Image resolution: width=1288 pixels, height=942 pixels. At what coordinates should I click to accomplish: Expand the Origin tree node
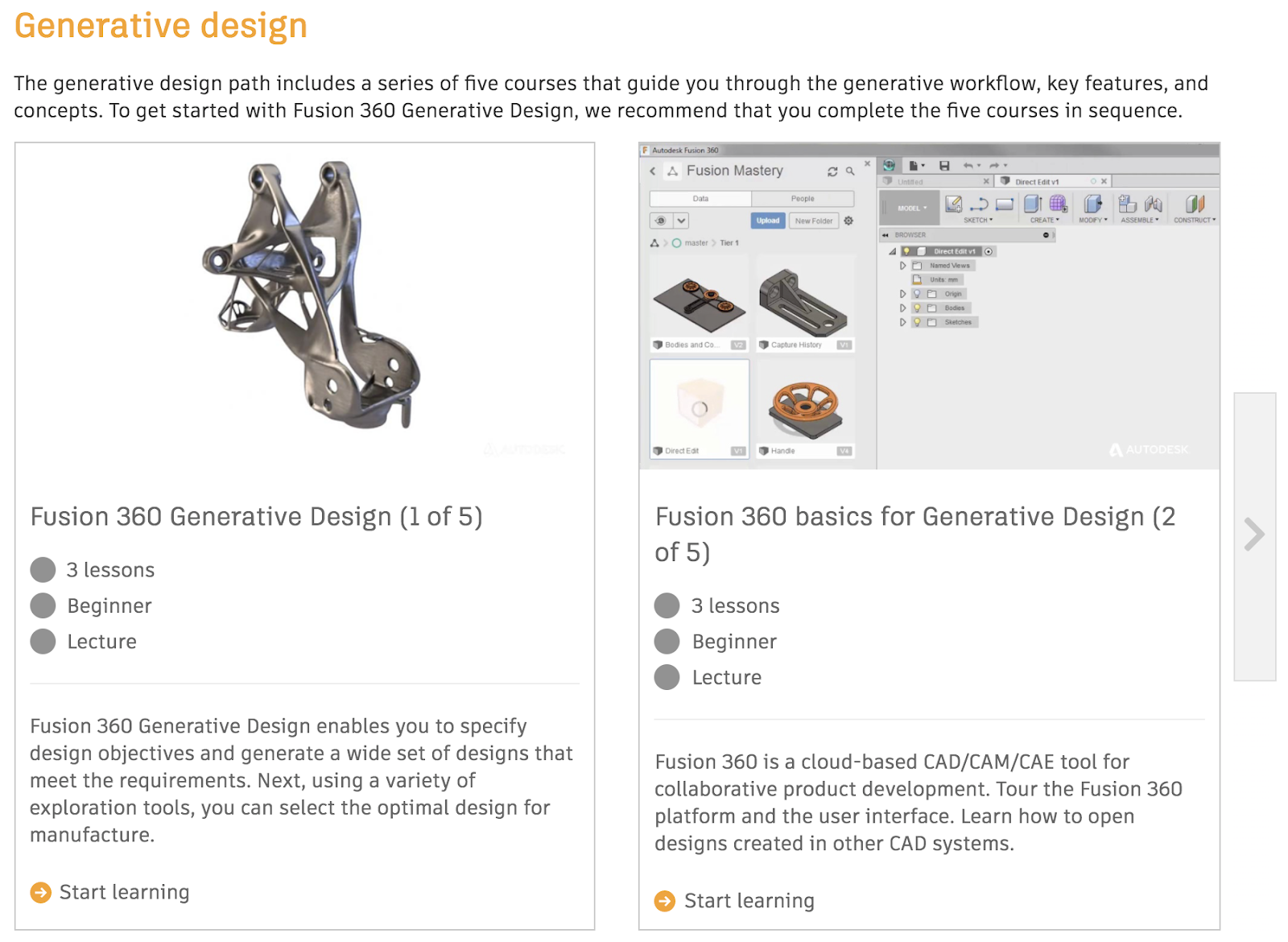coord(903,295)
